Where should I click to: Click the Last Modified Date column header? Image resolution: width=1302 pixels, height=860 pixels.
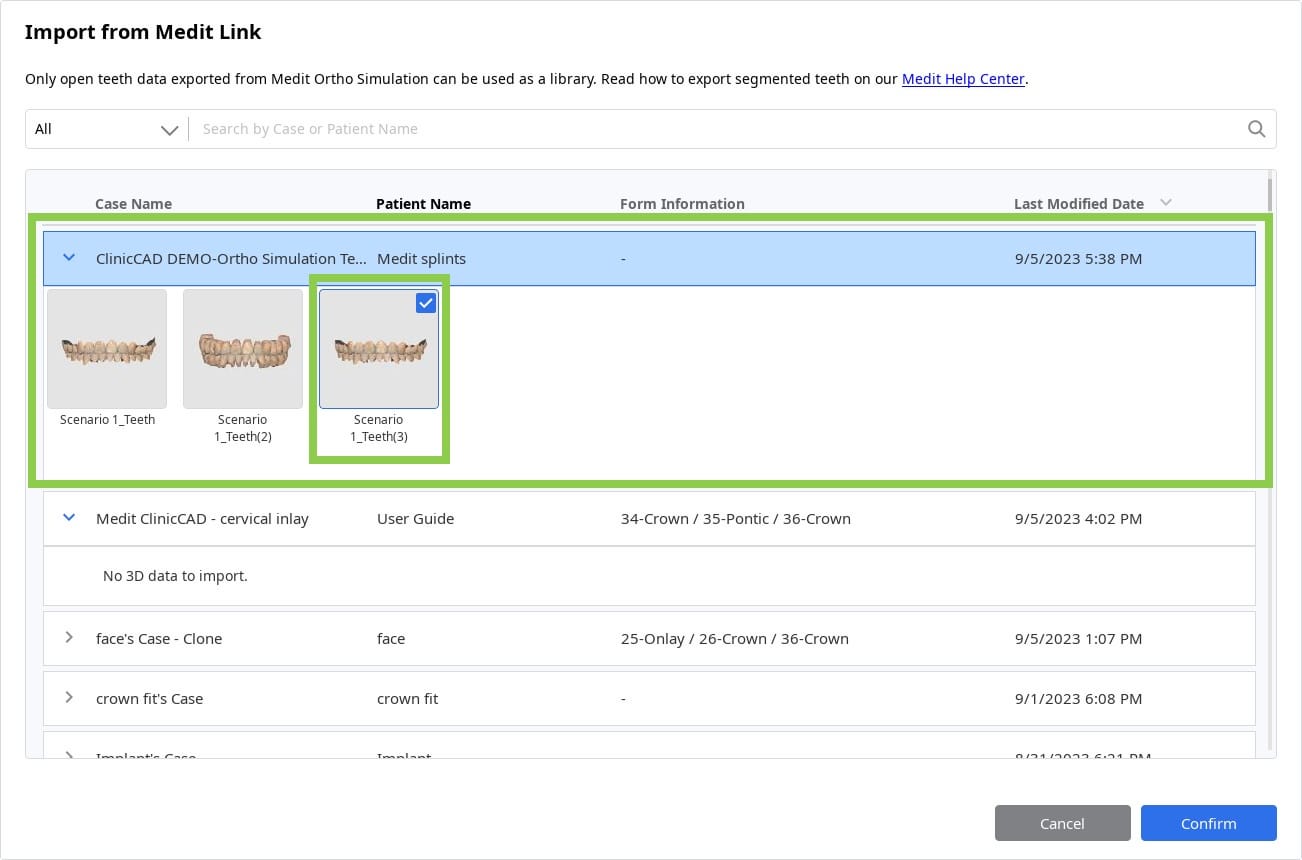pyautogui.click(x=1078, y=204)
